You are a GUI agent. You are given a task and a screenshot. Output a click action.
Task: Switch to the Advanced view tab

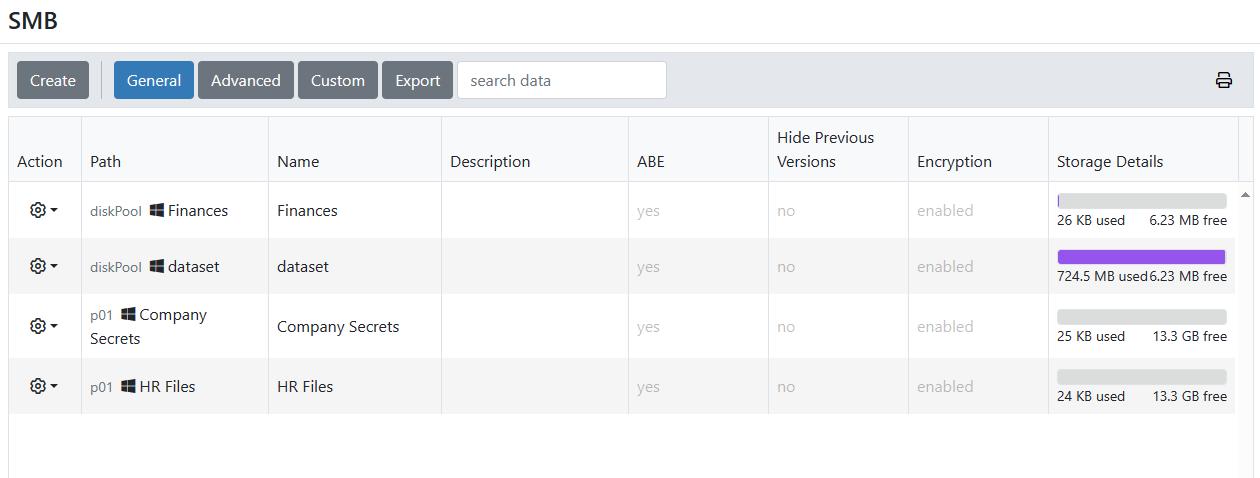[245, 81]
